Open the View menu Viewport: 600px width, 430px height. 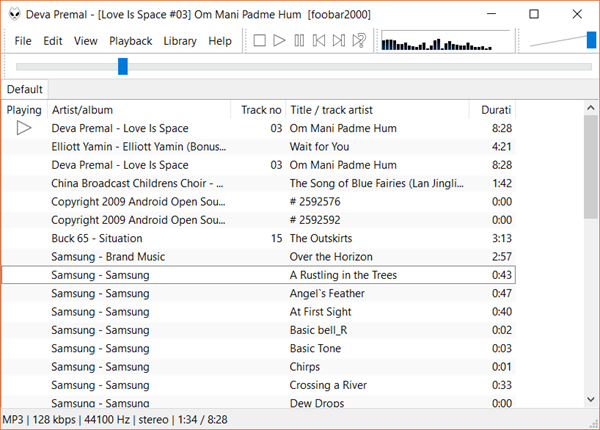86,41
